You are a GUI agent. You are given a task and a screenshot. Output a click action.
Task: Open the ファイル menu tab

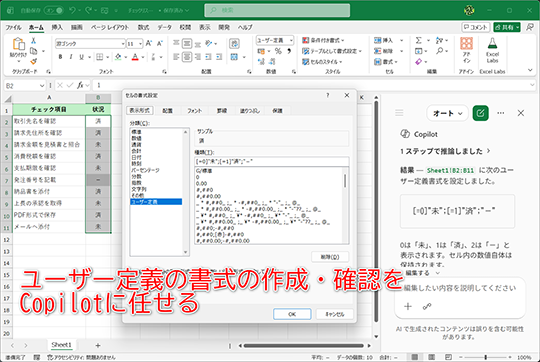coord(13,27)
